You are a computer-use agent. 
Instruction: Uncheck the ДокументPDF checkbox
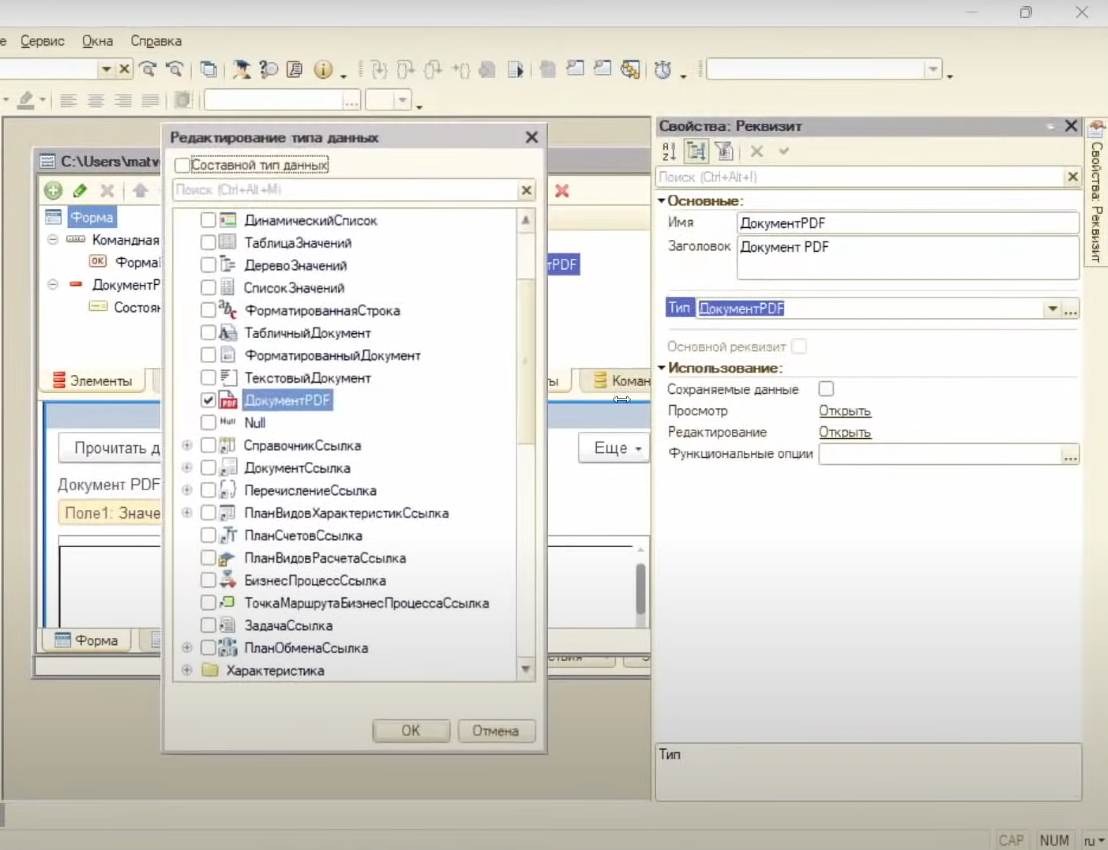click(x=208, y=401)
